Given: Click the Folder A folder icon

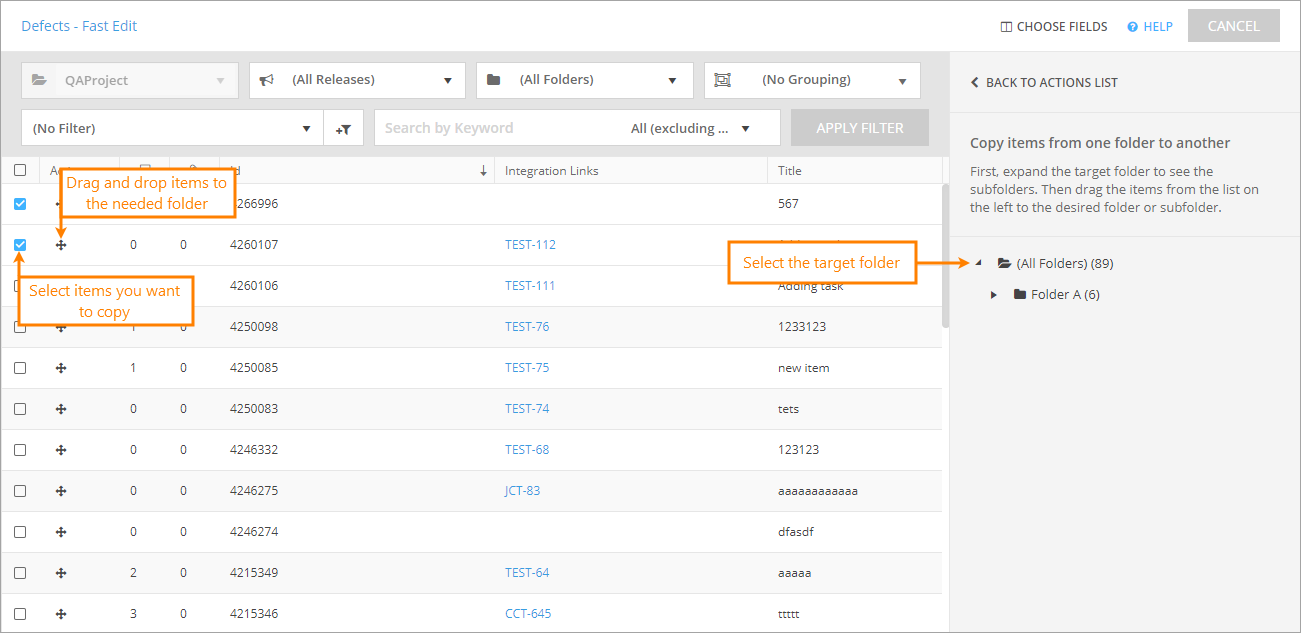Looking at the screenshot, I should click(x=1020, y=295).
